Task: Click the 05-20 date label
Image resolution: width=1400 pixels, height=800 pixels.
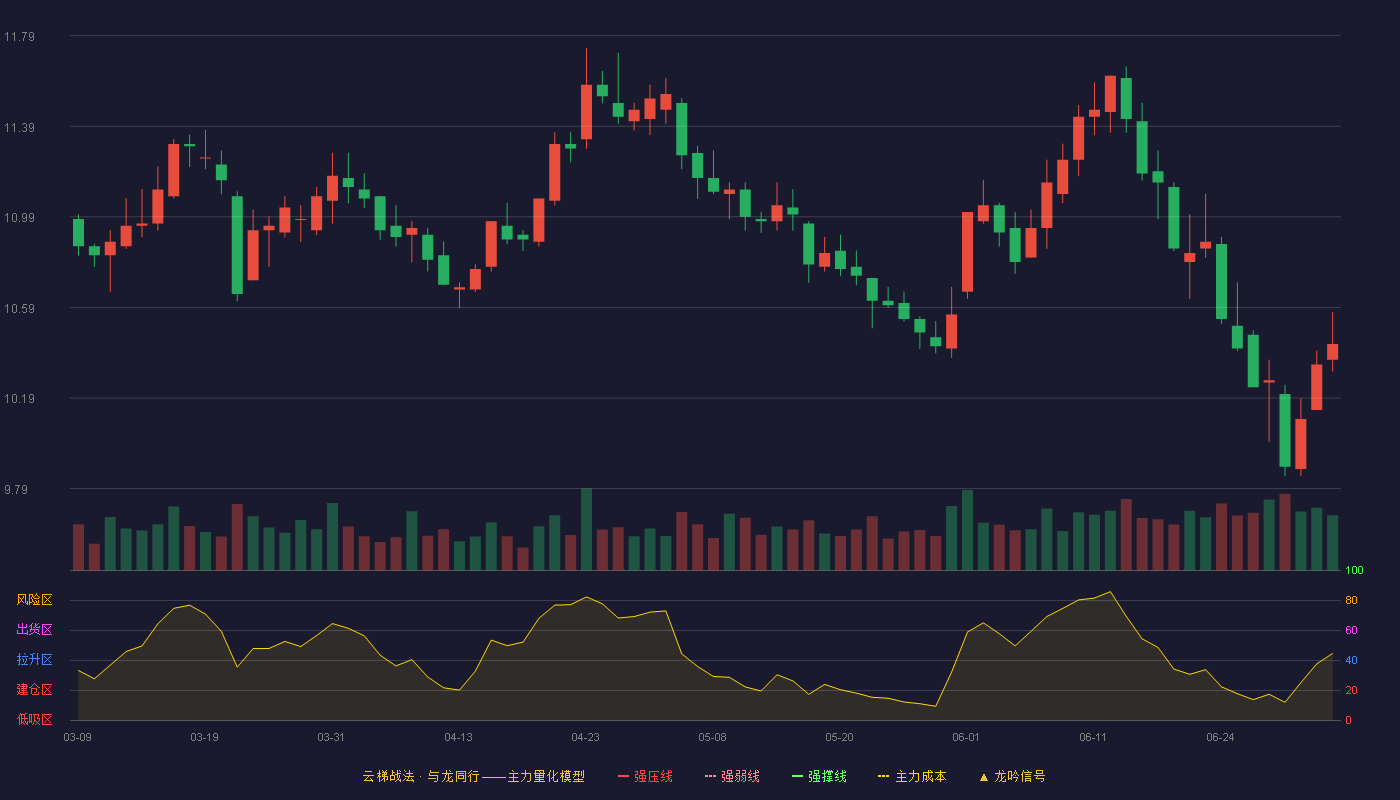Action: 840,737
